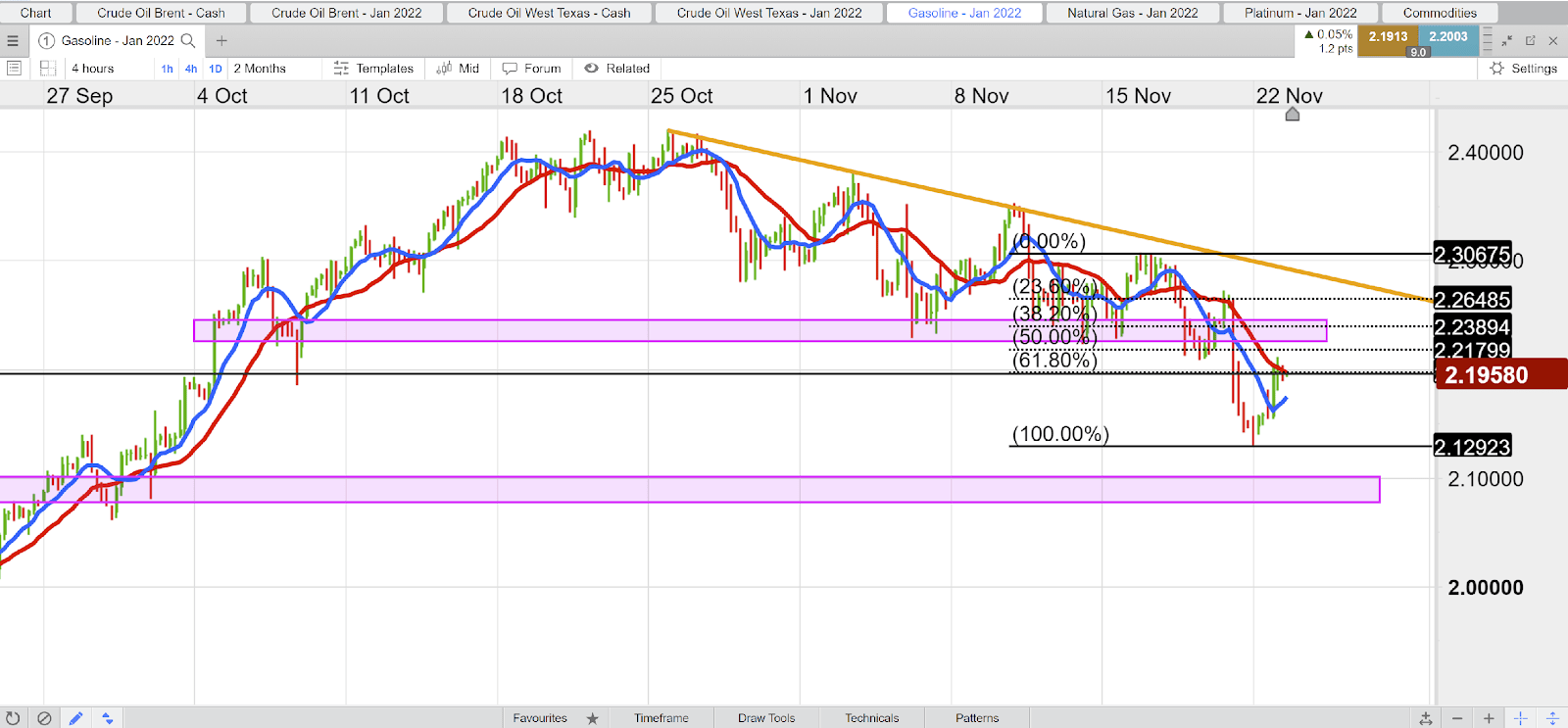Open Platinum - Jan 2022 tab

coord(1300,13)
